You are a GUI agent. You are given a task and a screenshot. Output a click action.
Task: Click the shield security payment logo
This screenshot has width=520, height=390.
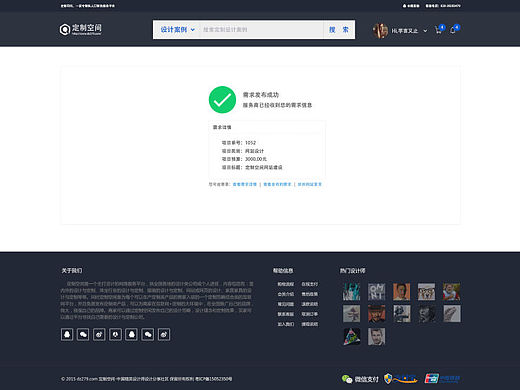pyautogui.click(x=400, y=379)
